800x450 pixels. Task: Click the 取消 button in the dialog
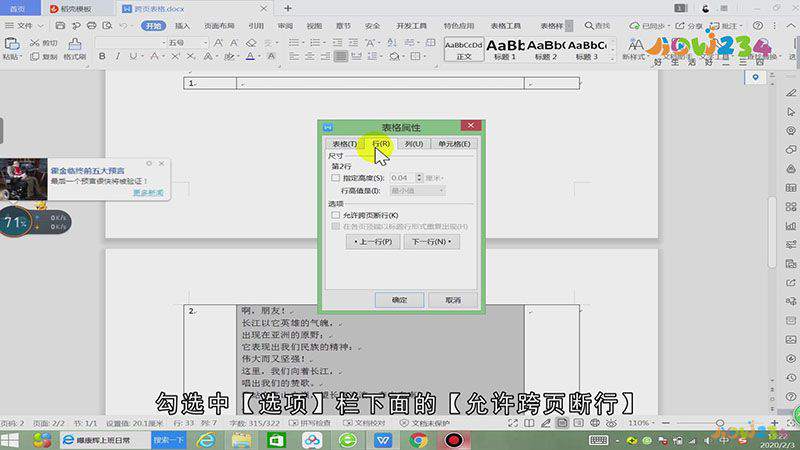coord(453,300)
